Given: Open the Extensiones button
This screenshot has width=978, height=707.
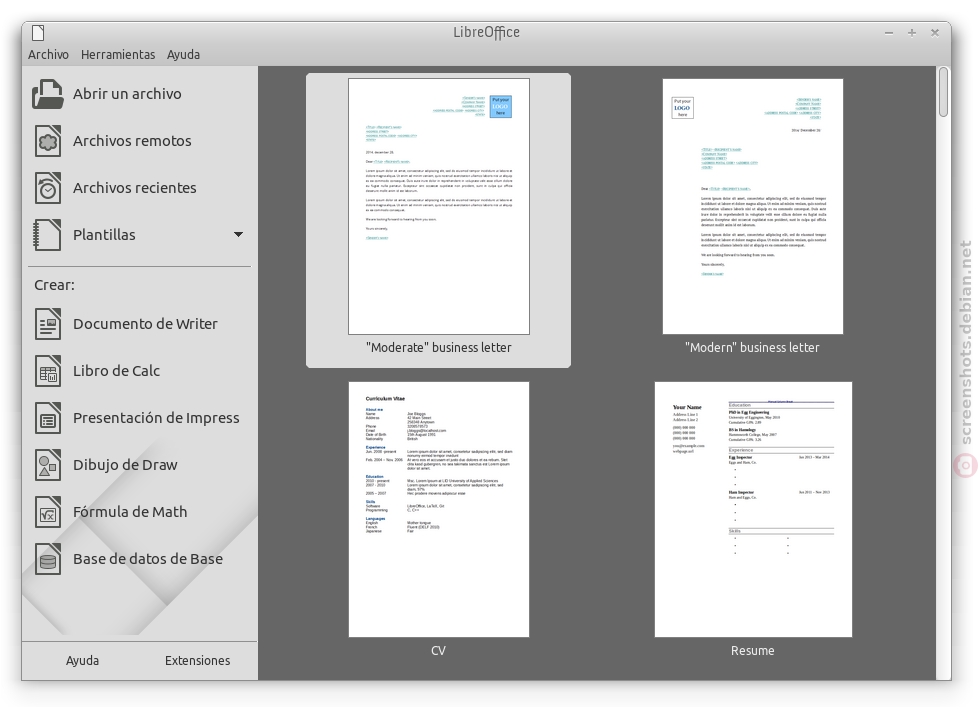Looking at the screenshot, I should pyautogui.click(x=197, y=661).
